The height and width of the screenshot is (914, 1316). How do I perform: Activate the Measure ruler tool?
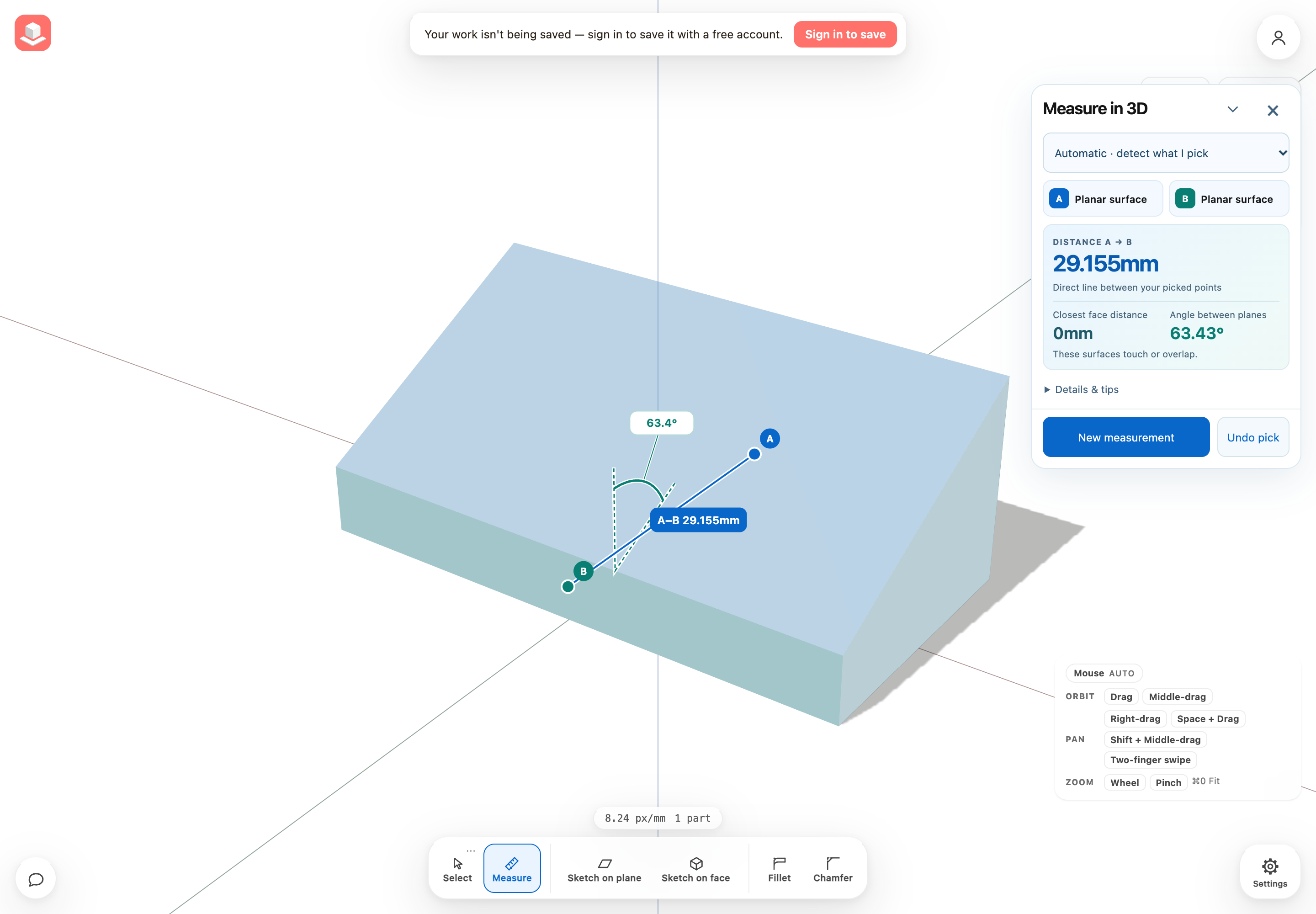(x=512, y=869)
